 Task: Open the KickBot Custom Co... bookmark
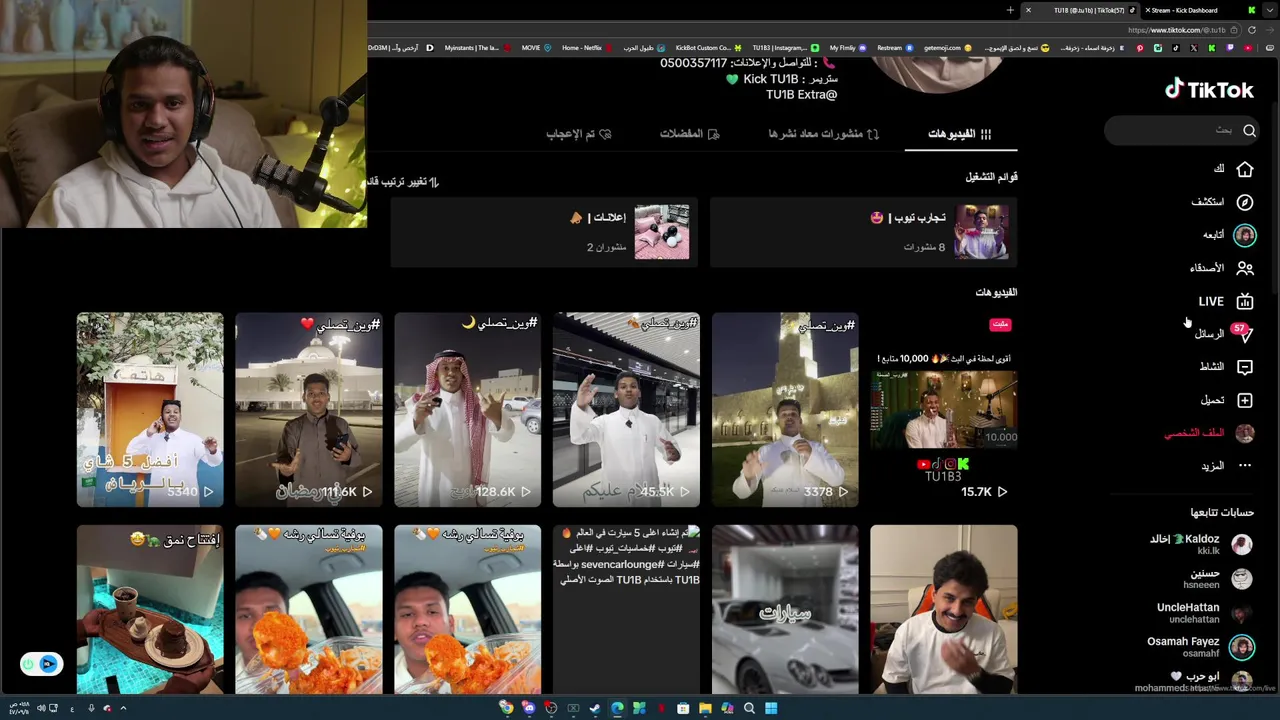(x=708, y=48)
